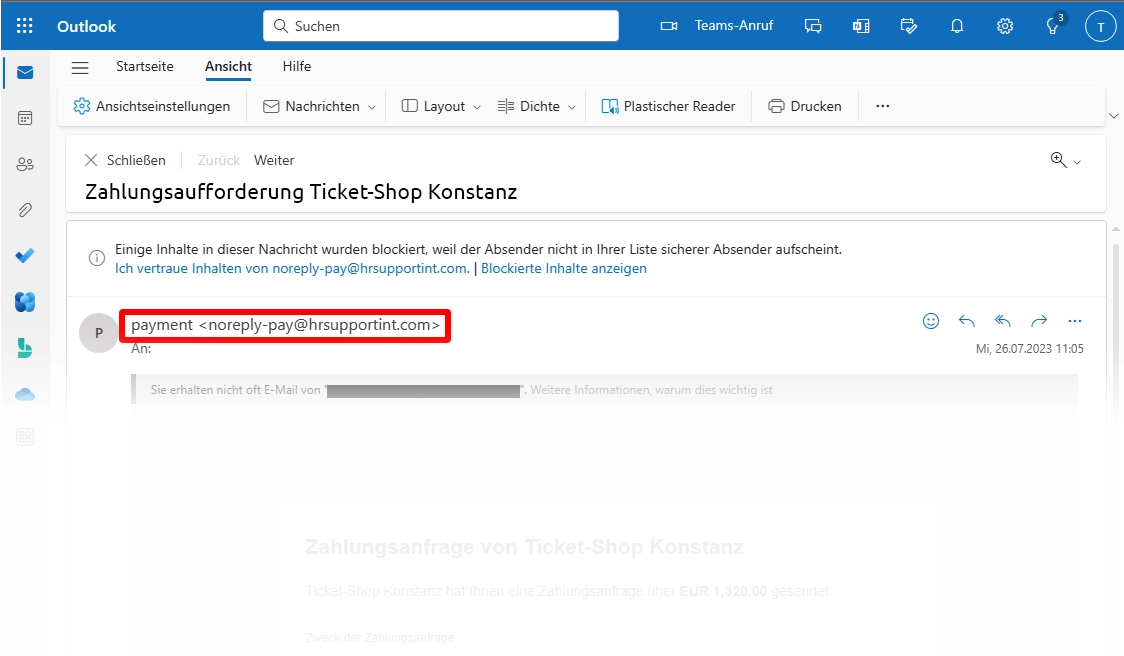
Task: Reply all to the message
Action: [1002, 321]
